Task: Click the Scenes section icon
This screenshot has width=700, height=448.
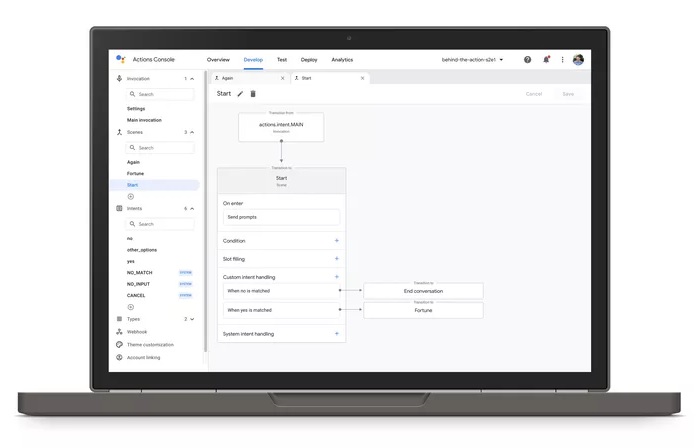Action: coord(119,132)
